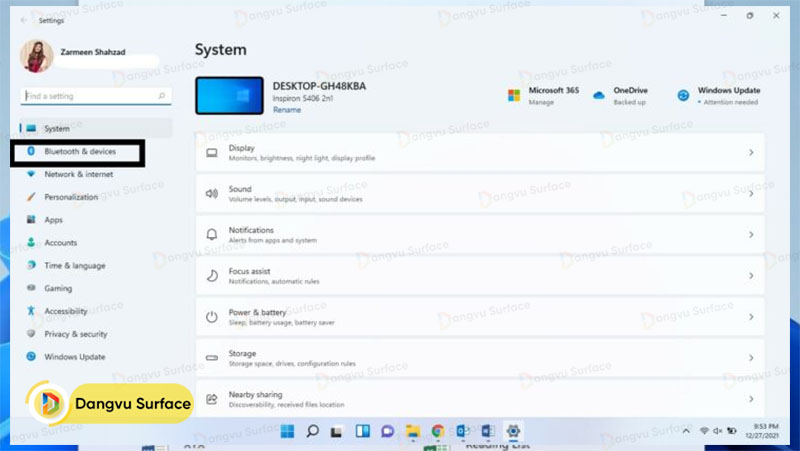The width and height of the screenshot is (800, 451).
Task: Expand the Notifications row chevron
Action: (751, 235)
